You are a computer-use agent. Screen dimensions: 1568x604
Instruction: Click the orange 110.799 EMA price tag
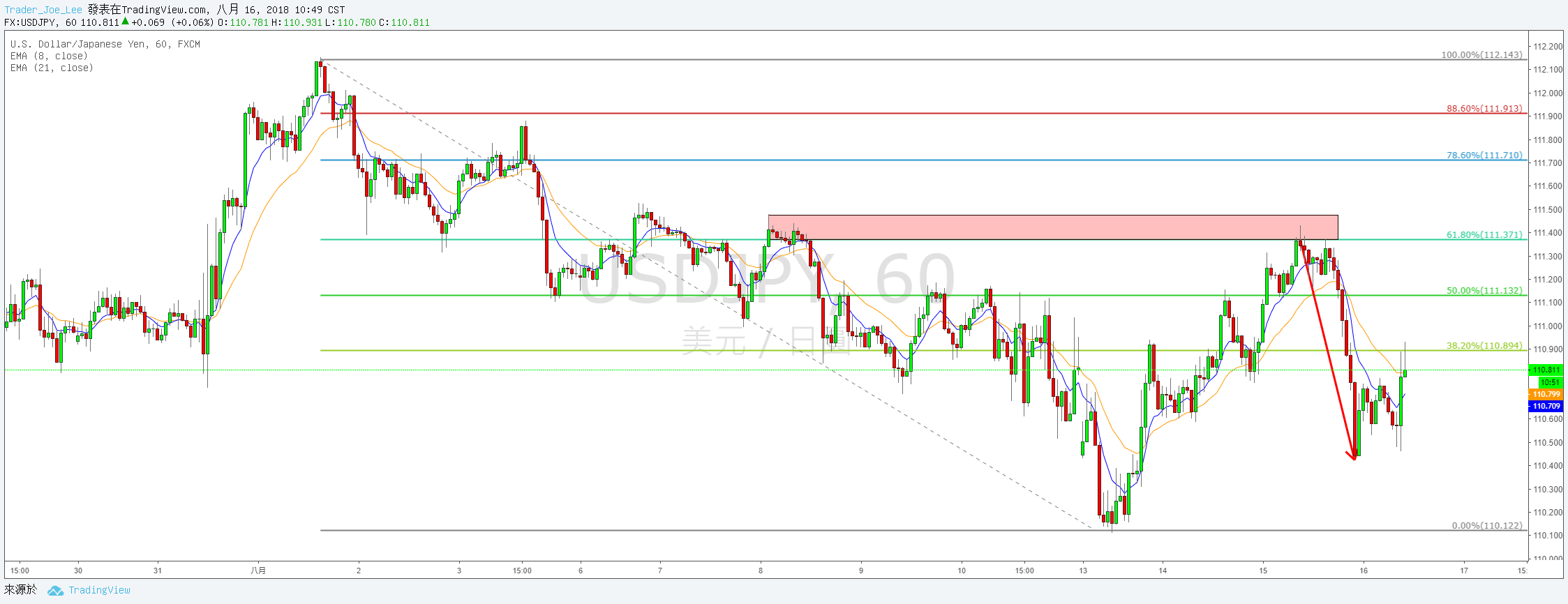(x=1546, y=394)
